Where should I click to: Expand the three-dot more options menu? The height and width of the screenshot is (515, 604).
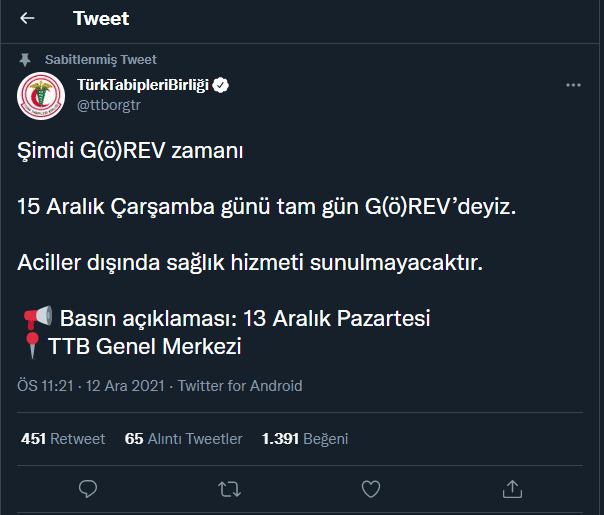tap(573, 85)
